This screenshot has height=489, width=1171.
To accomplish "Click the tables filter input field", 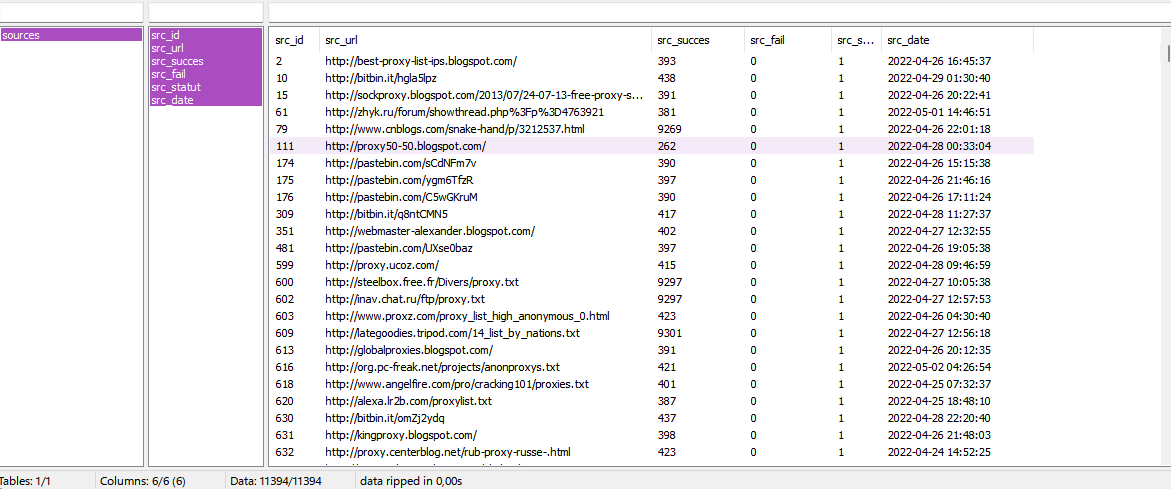I will click(x=72, y=12).
